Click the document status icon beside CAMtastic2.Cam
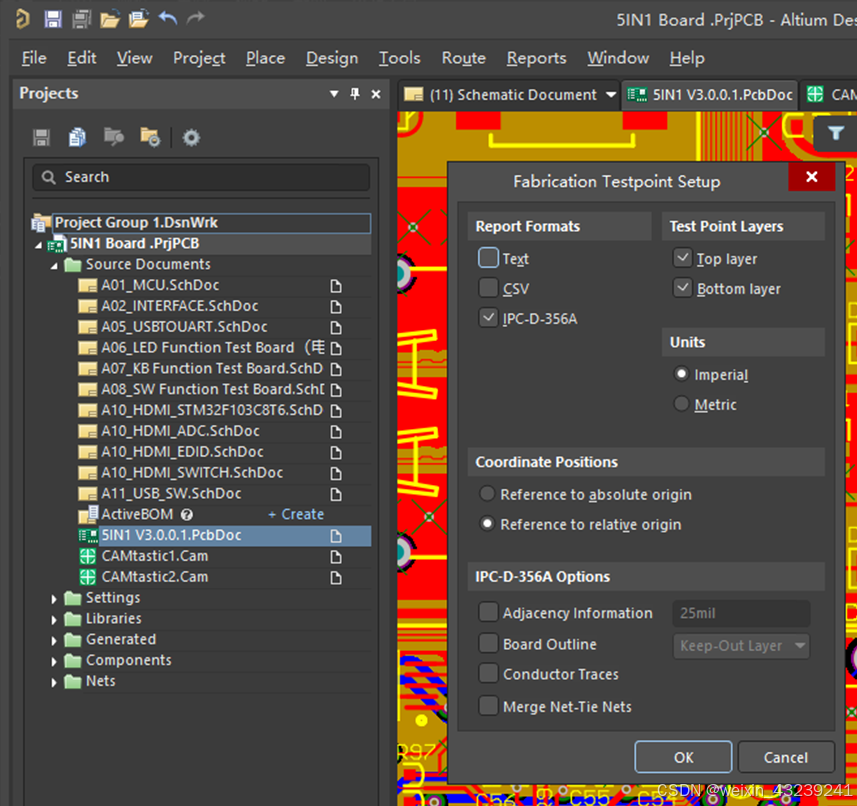This screenshot has height=806, width=857. coord(336,578)
